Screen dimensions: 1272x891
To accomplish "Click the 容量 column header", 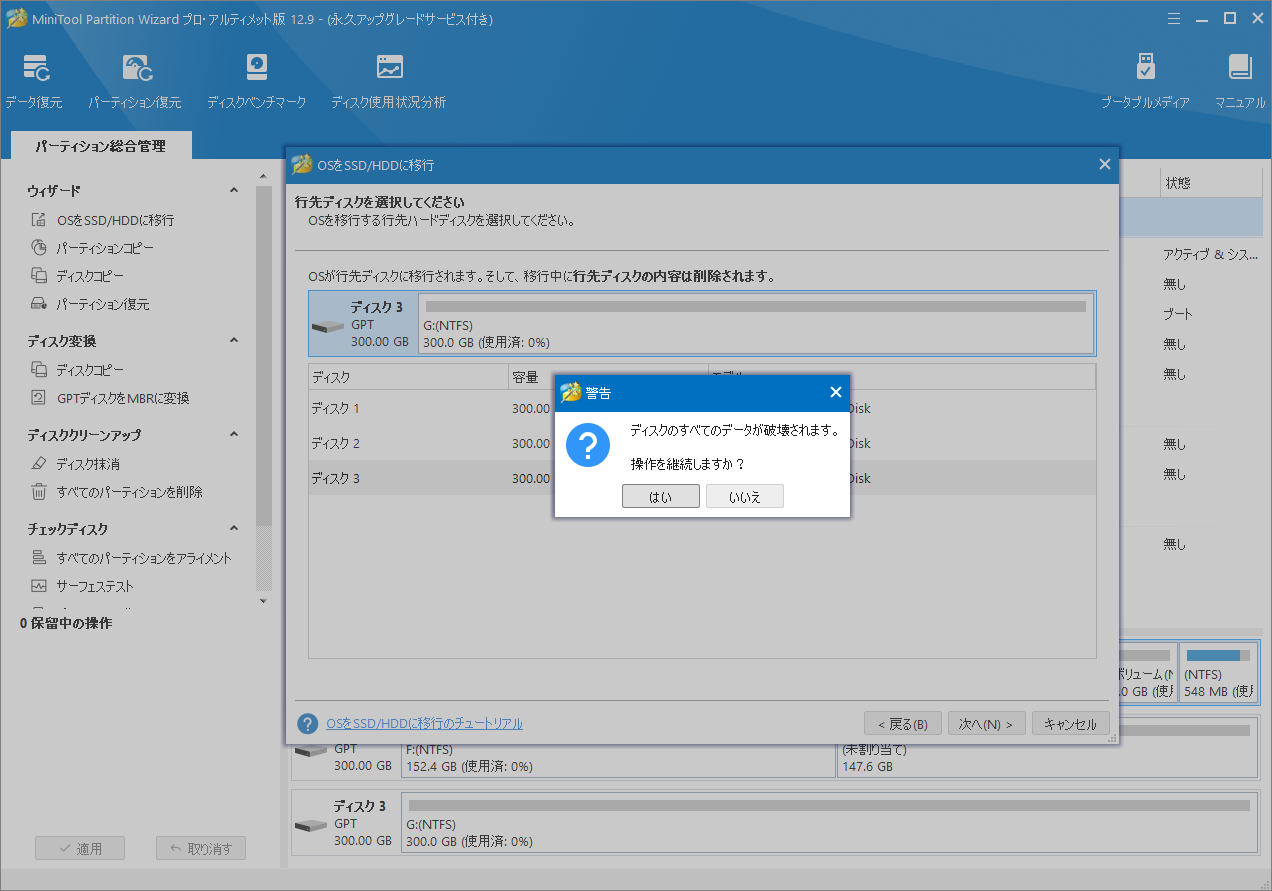I will (x=608, y=377).
